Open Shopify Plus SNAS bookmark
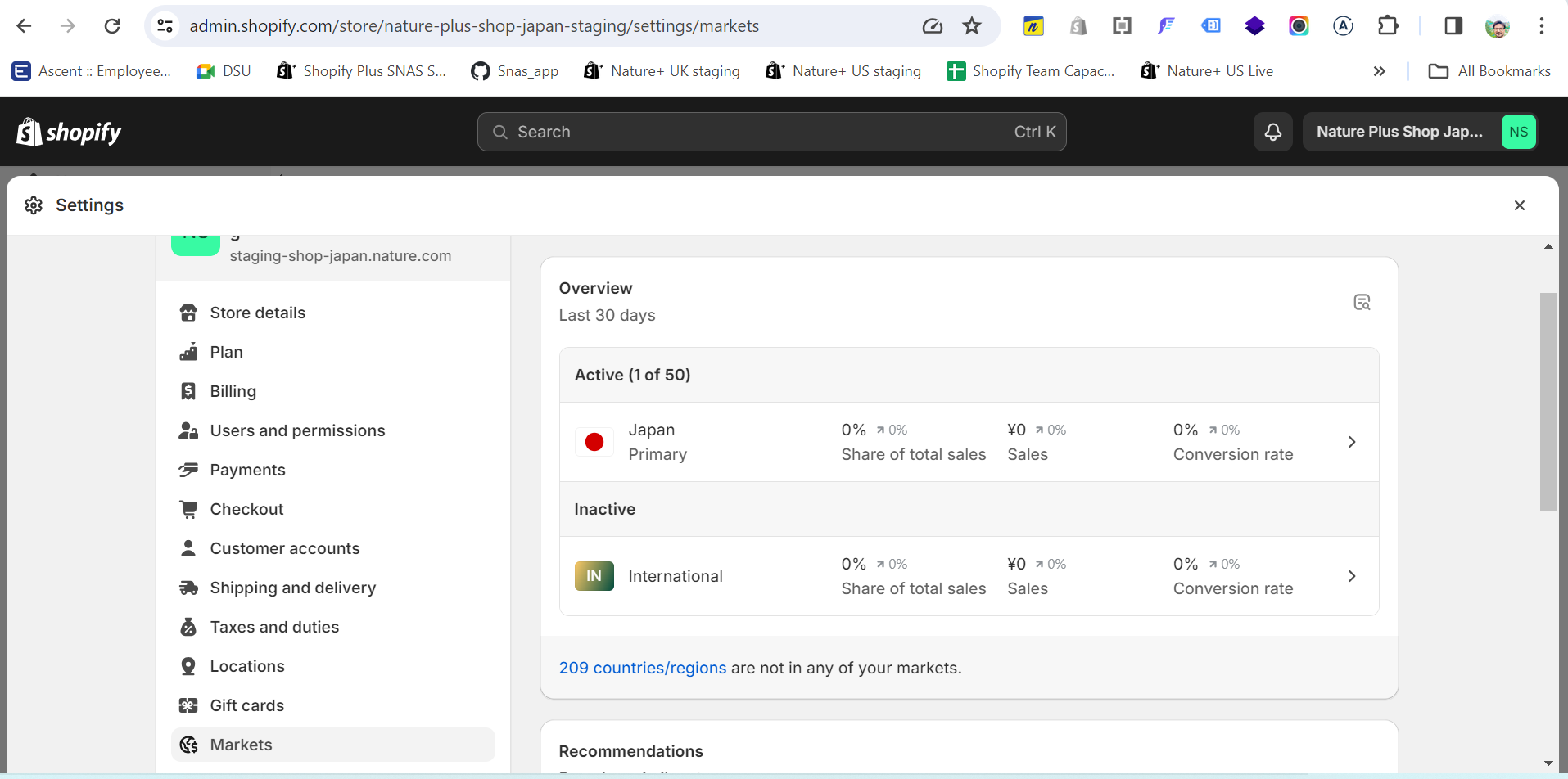The image size is (1568, 779). tap(361, 71)
